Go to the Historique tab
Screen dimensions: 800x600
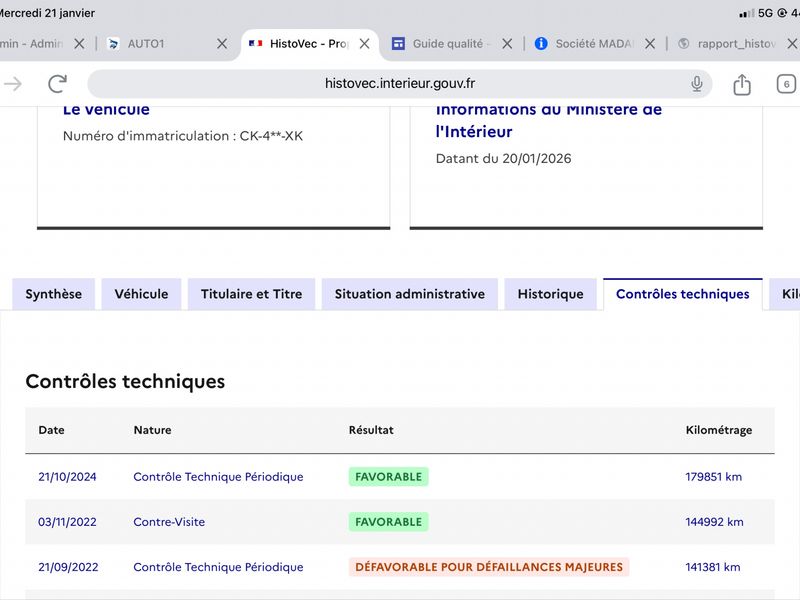pyautogui.click(x=550, y=294)
